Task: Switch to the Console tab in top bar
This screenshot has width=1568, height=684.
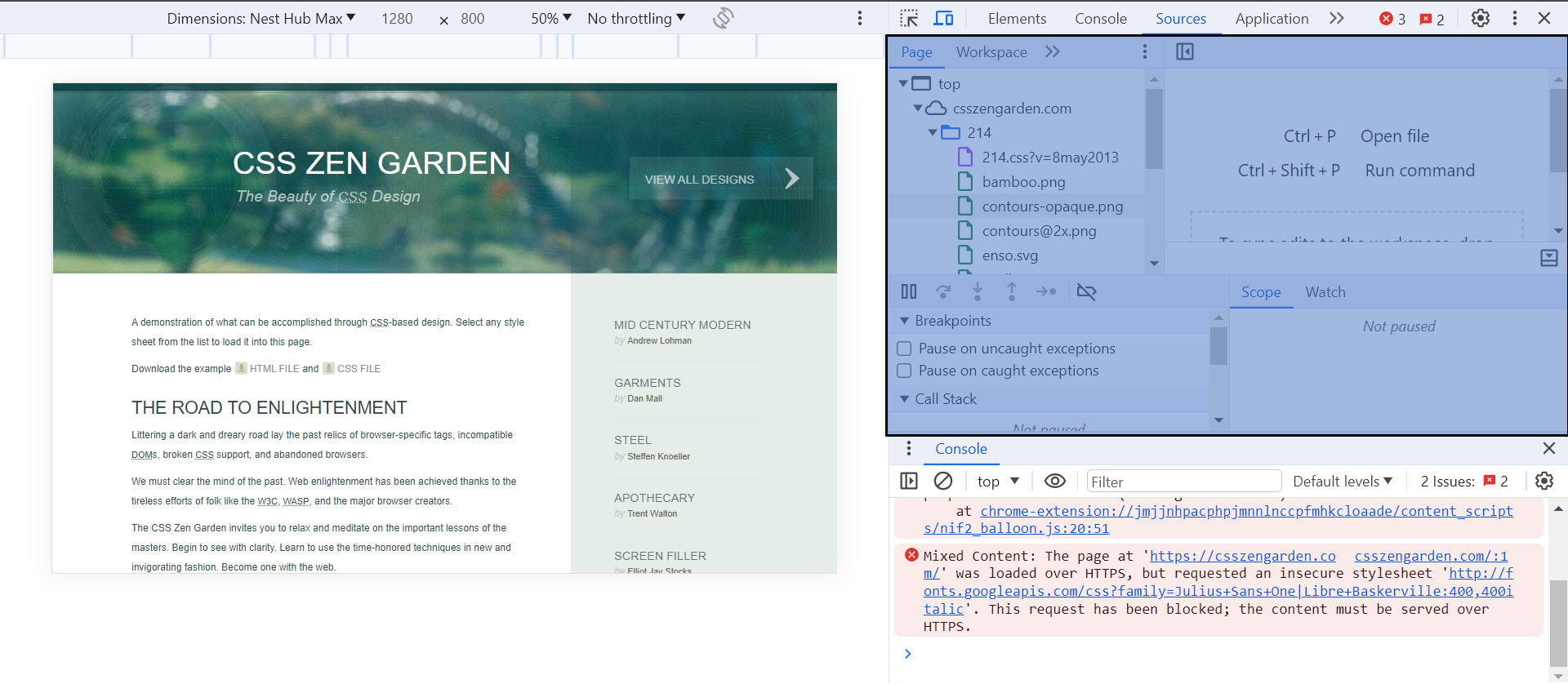Action: 1101,18
